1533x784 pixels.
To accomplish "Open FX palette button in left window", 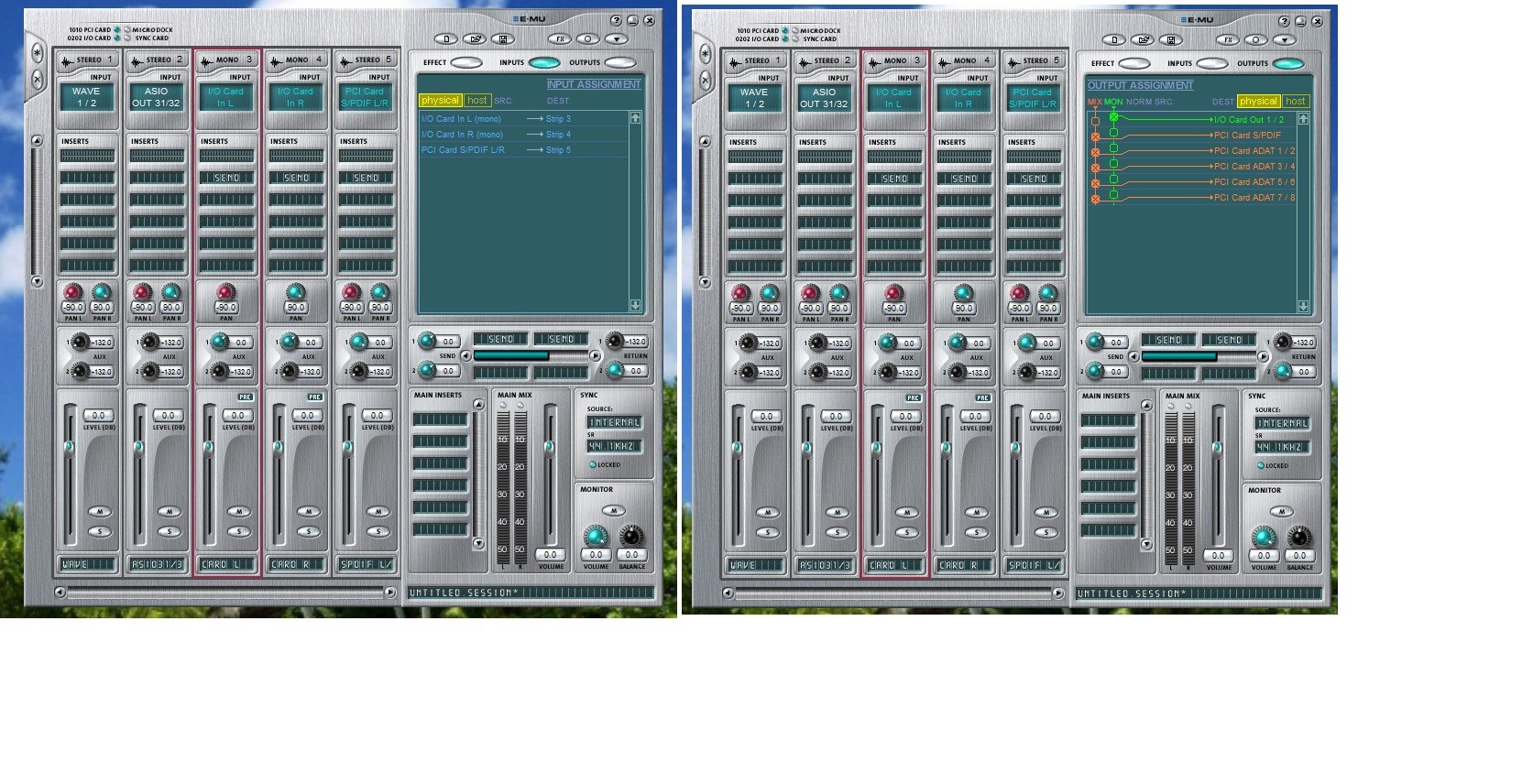I will coord(560,38).
